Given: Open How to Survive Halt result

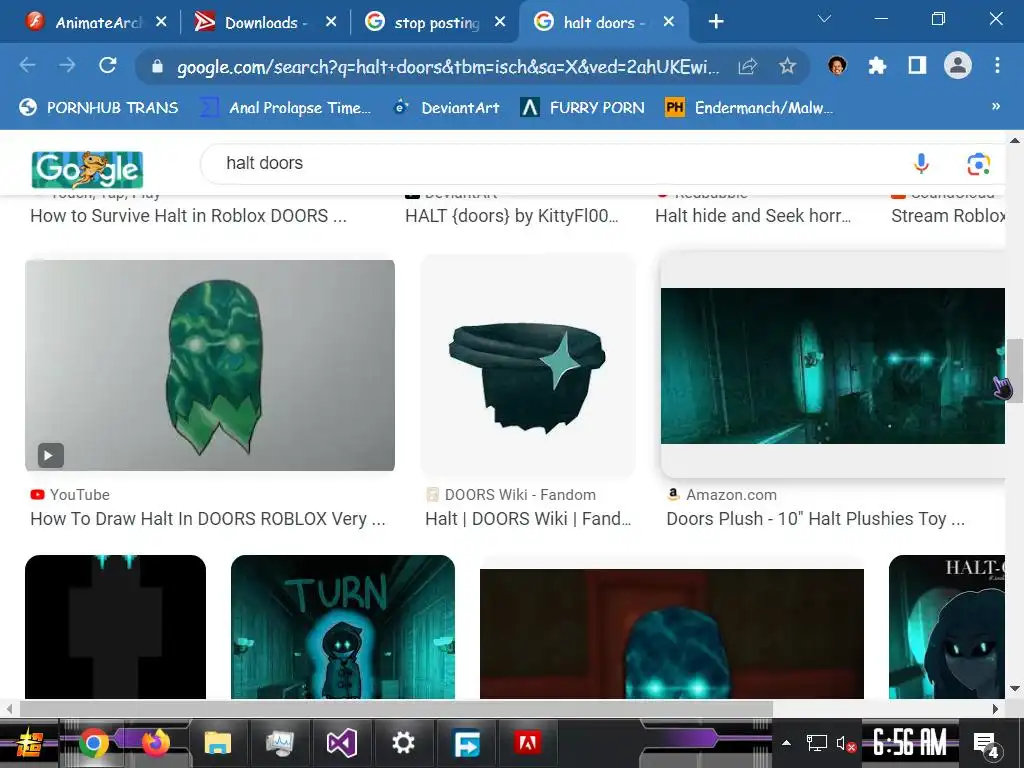Looking at the screenshot, I should pos(188,216).
